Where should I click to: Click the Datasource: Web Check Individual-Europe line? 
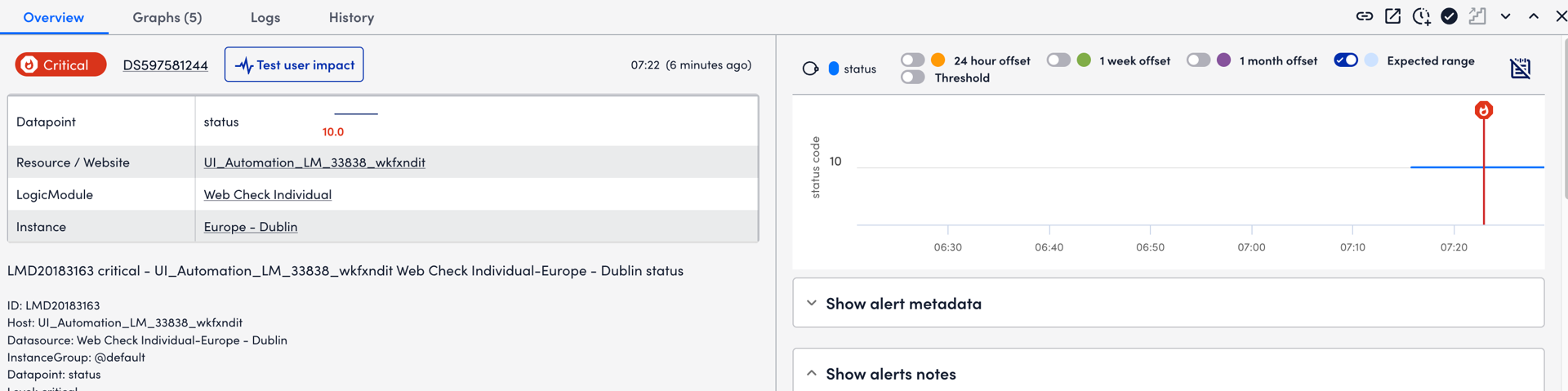pyautogui.click(x=147, y=340)
